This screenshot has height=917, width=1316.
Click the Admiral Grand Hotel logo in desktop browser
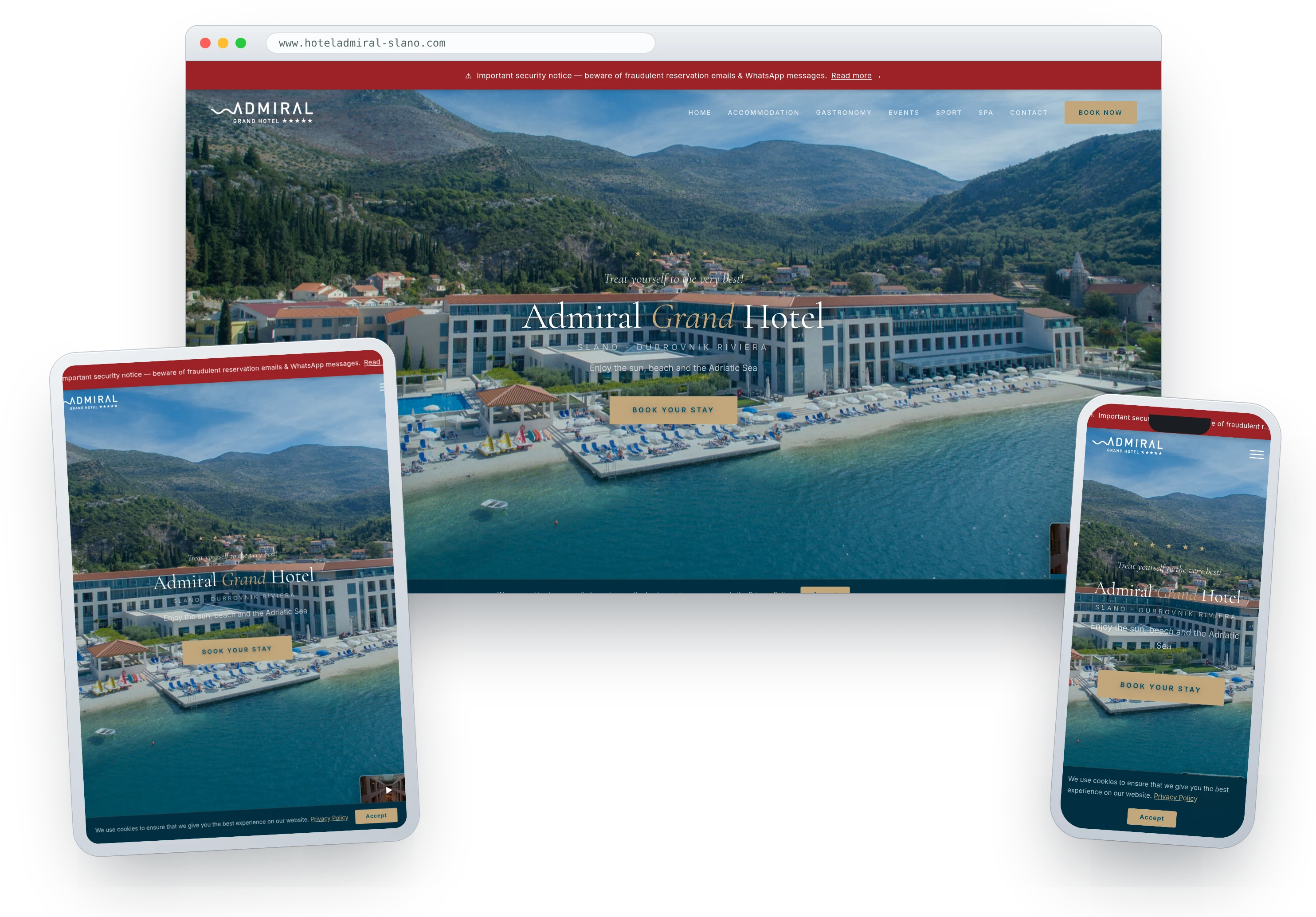(x=262, y=112)
